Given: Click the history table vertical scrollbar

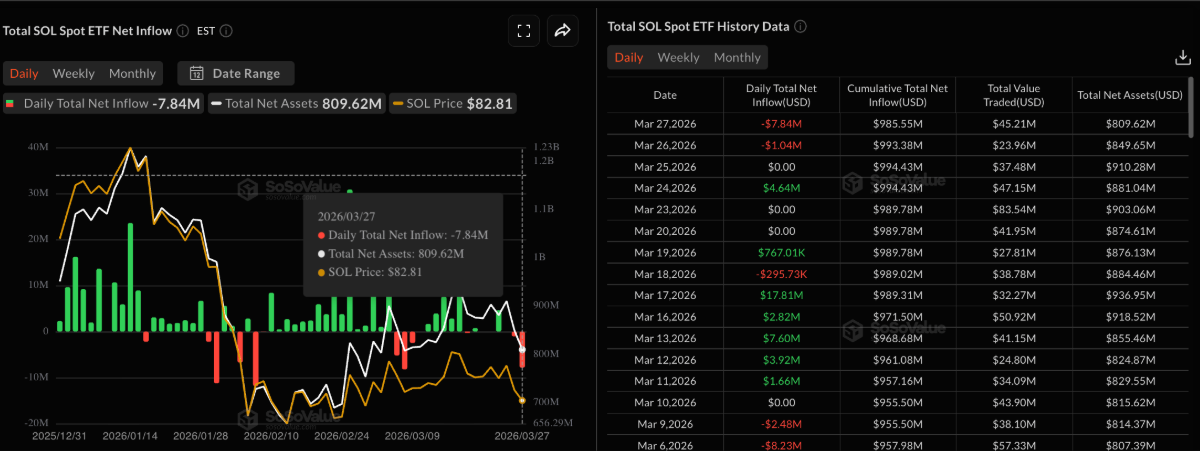Looking at the screenshot, I should 1190,108.
